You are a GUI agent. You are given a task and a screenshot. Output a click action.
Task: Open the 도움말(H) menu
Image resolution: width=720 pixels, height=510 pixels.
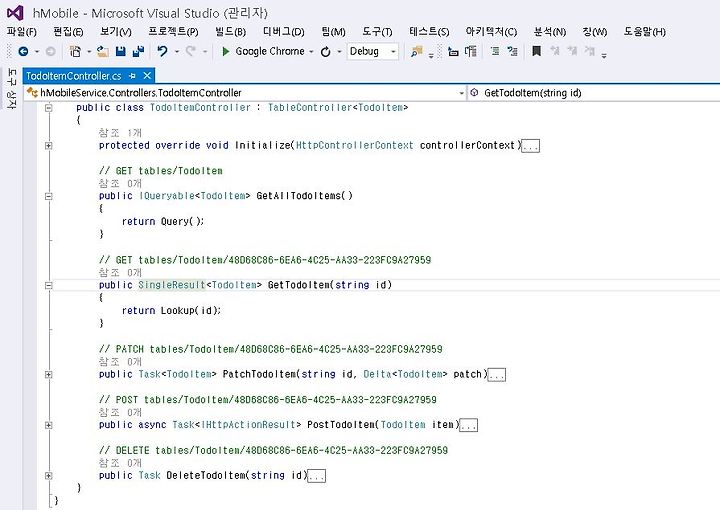coord(644,32)
